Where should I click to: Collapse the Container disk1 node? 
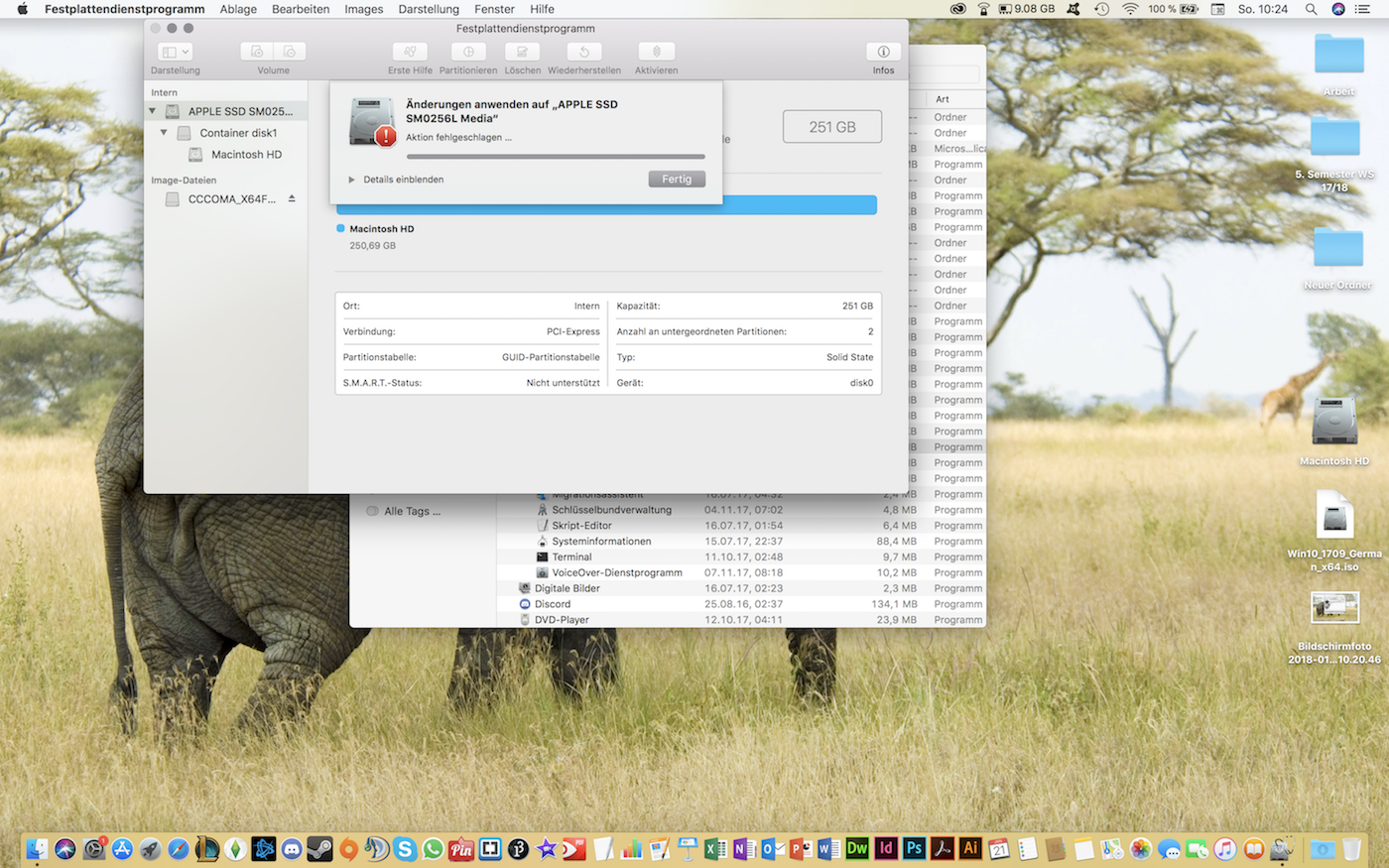(x=164, y=133)
